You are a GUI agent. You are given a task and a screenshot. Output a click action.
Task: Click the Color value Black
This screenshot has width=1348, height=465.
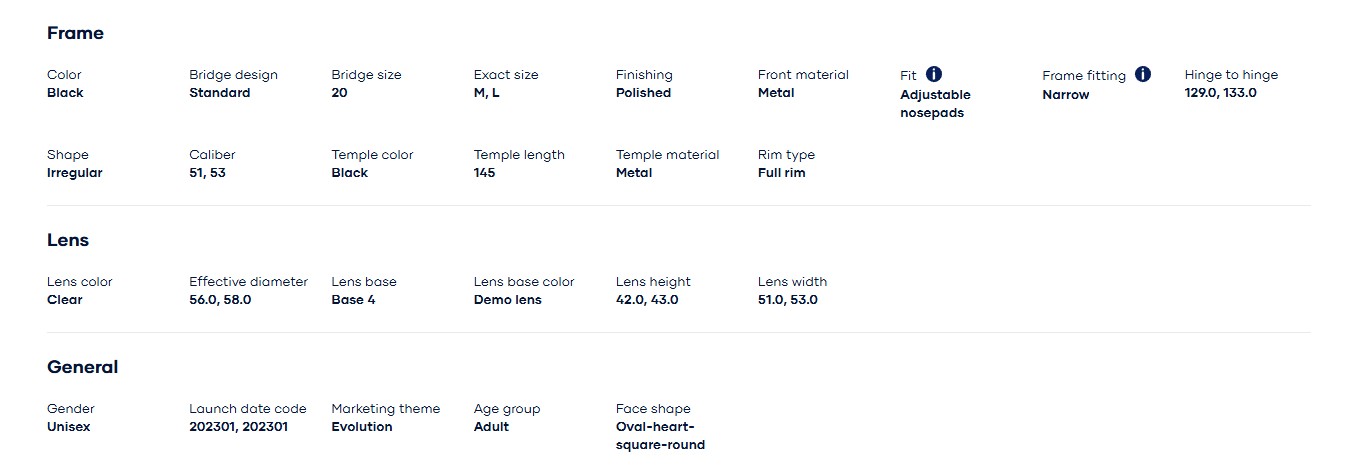(65, 93)
